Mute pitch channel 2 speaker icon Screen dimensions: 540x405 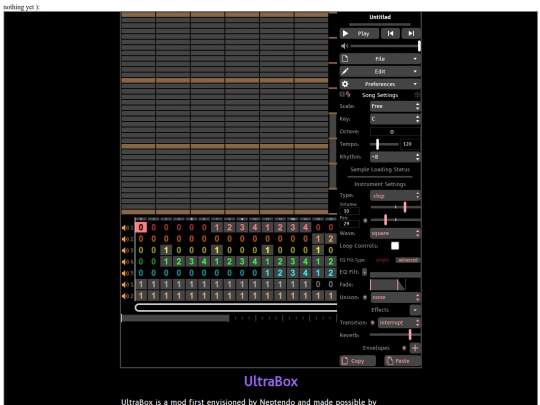125,239
